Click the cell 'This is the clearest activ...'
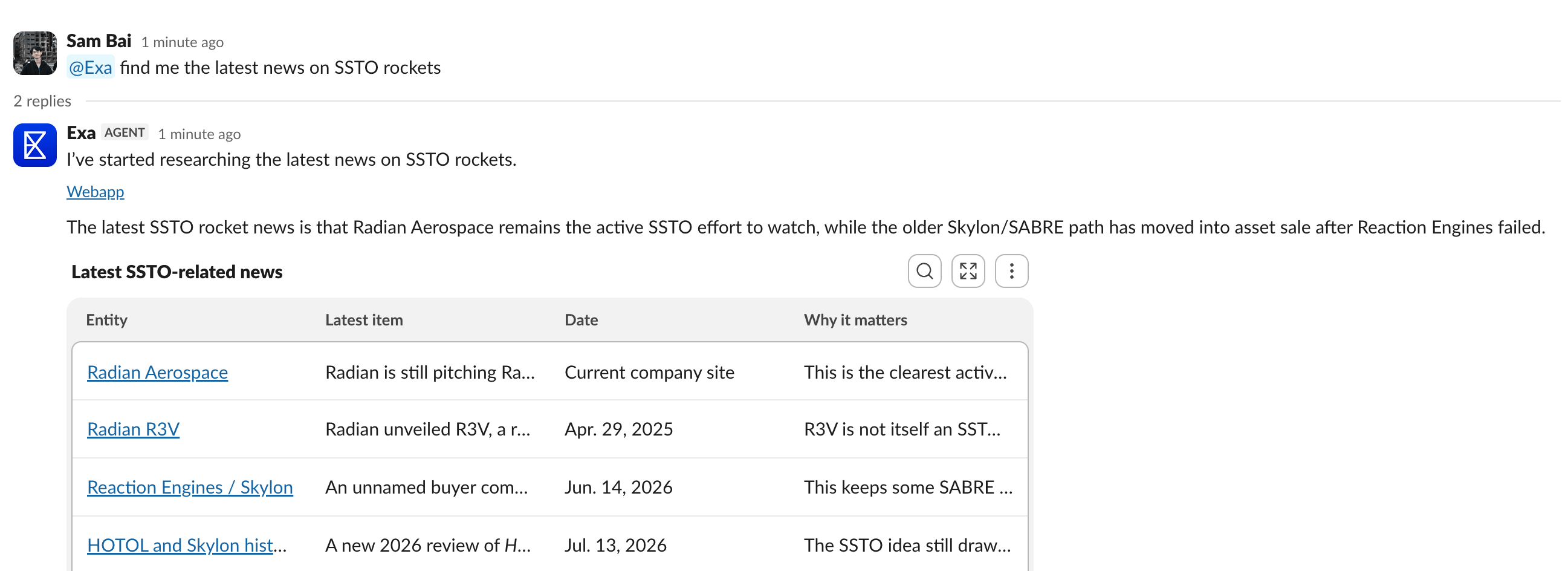The width and height of the screenshot is (1568, 571). tap(904, 372)
